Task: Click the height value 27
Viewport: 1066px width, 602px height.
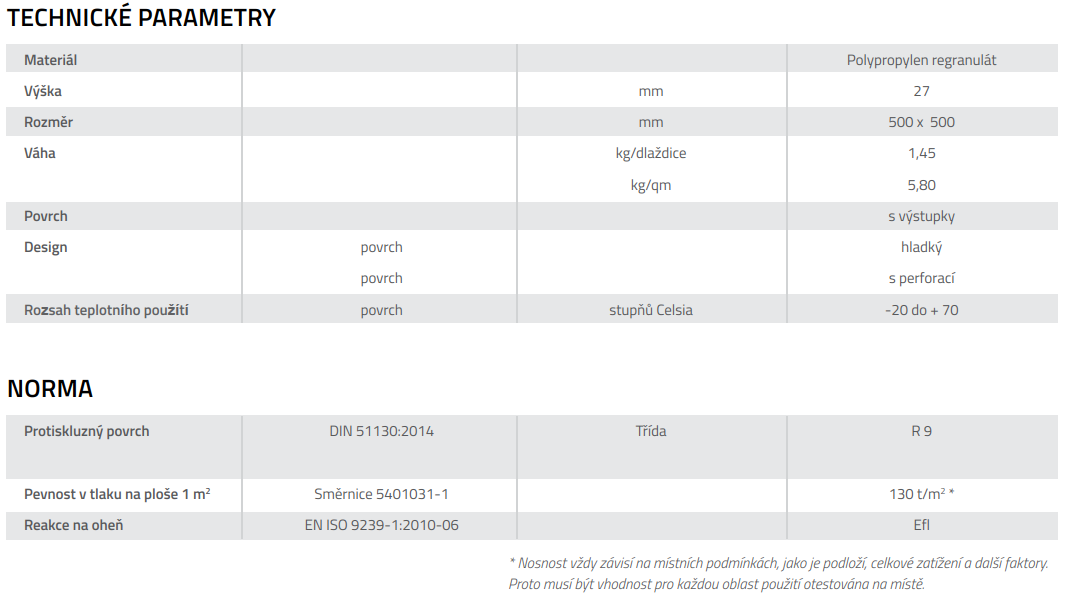Action: click(x=921, y=91)
